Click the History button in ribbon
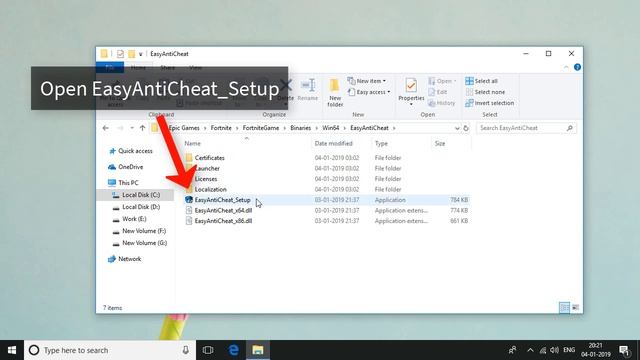Viewport: 640px width, 360px height. (x=441, y=103)
